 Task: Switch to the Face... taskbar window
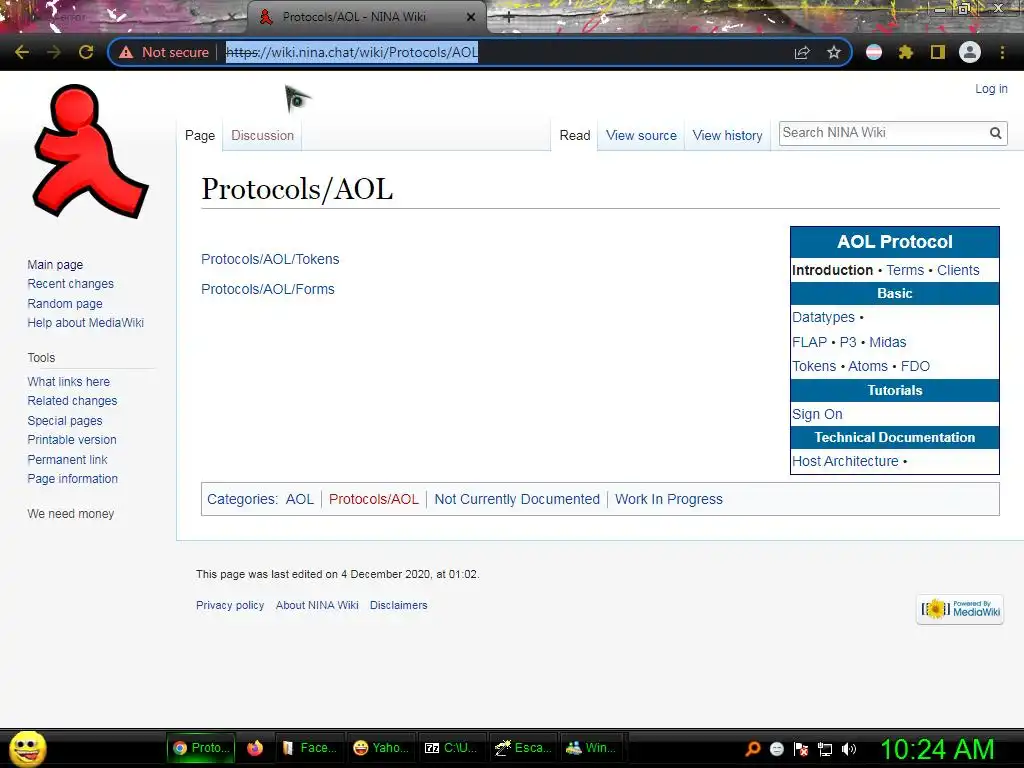click(309, 748)
